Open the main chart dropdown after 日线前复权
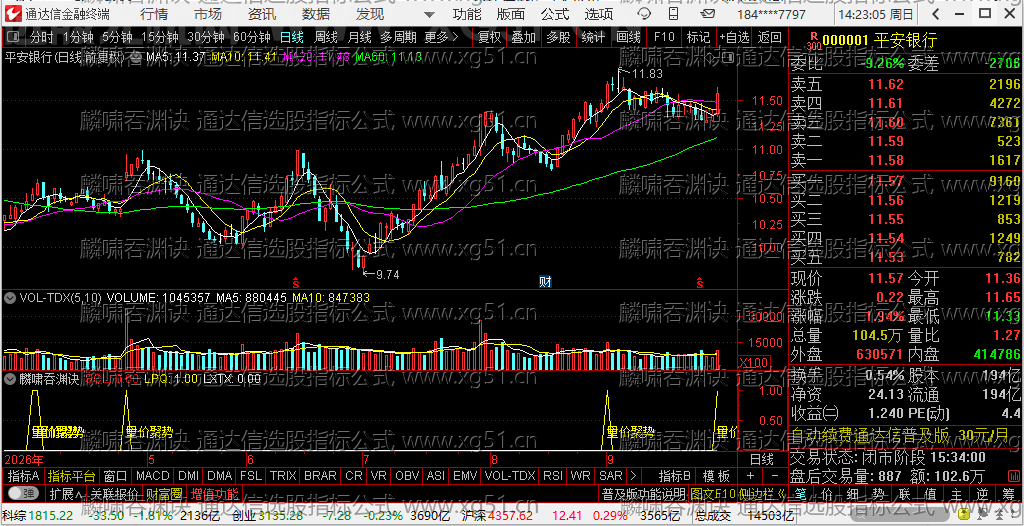The image size is (1024, 526). 135,58
